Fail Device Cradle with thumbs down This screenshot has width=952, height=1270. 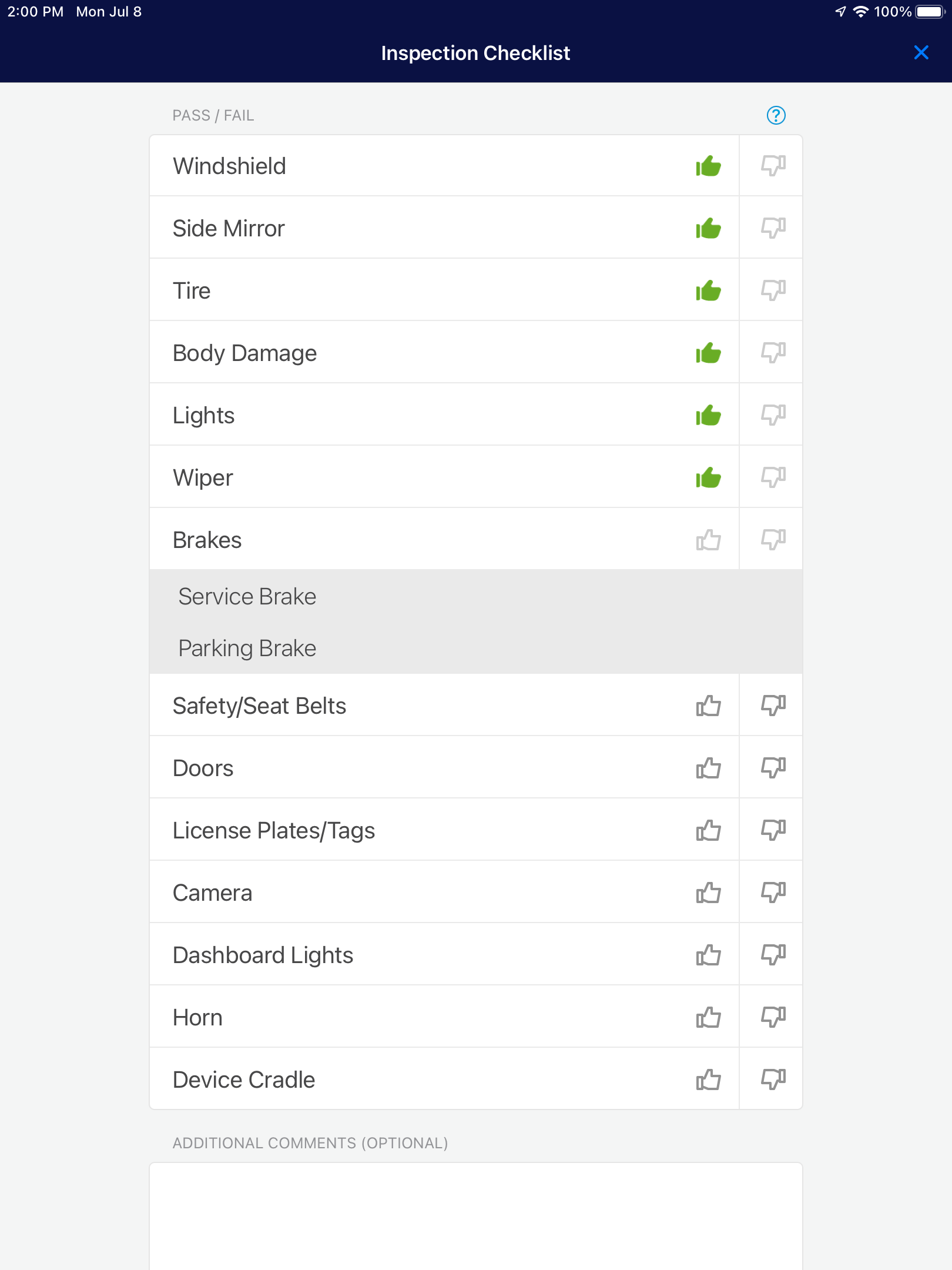coord(773,1079)
